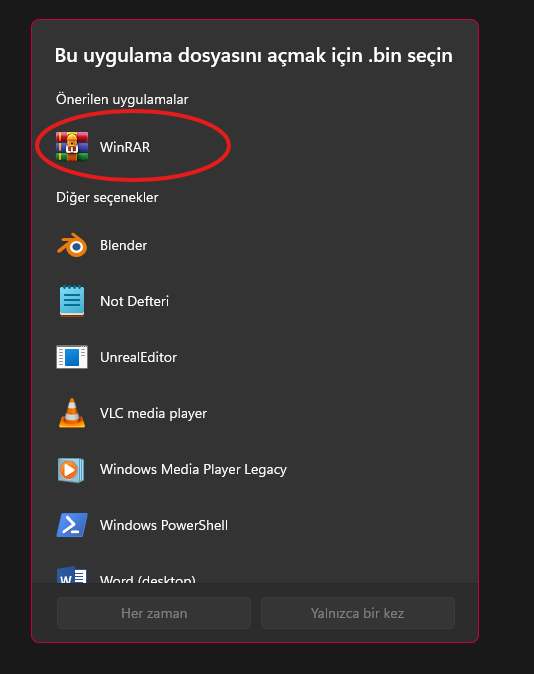534x674 pixels.
Task: Click the Her zaman button
Action: point(154,613)
